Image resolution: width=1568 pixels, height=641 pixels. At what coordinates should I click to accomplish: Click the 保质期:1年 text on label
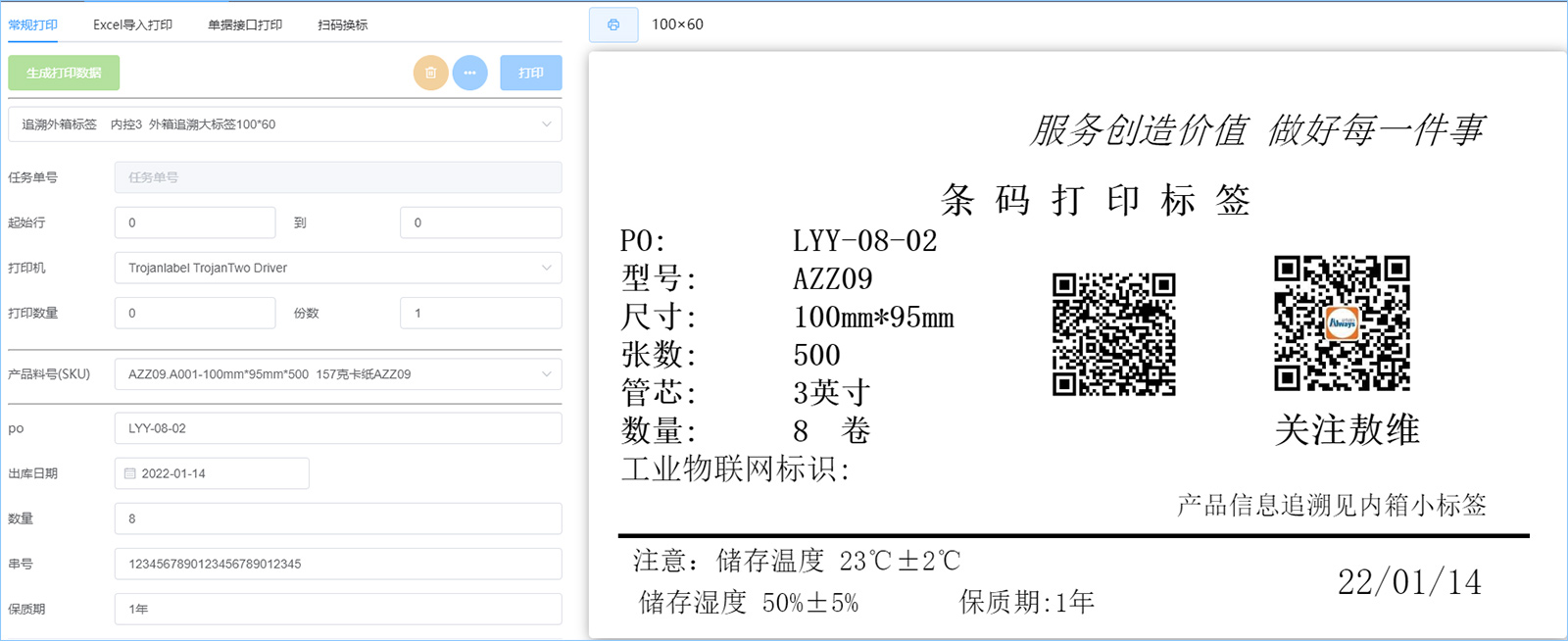1027,602
